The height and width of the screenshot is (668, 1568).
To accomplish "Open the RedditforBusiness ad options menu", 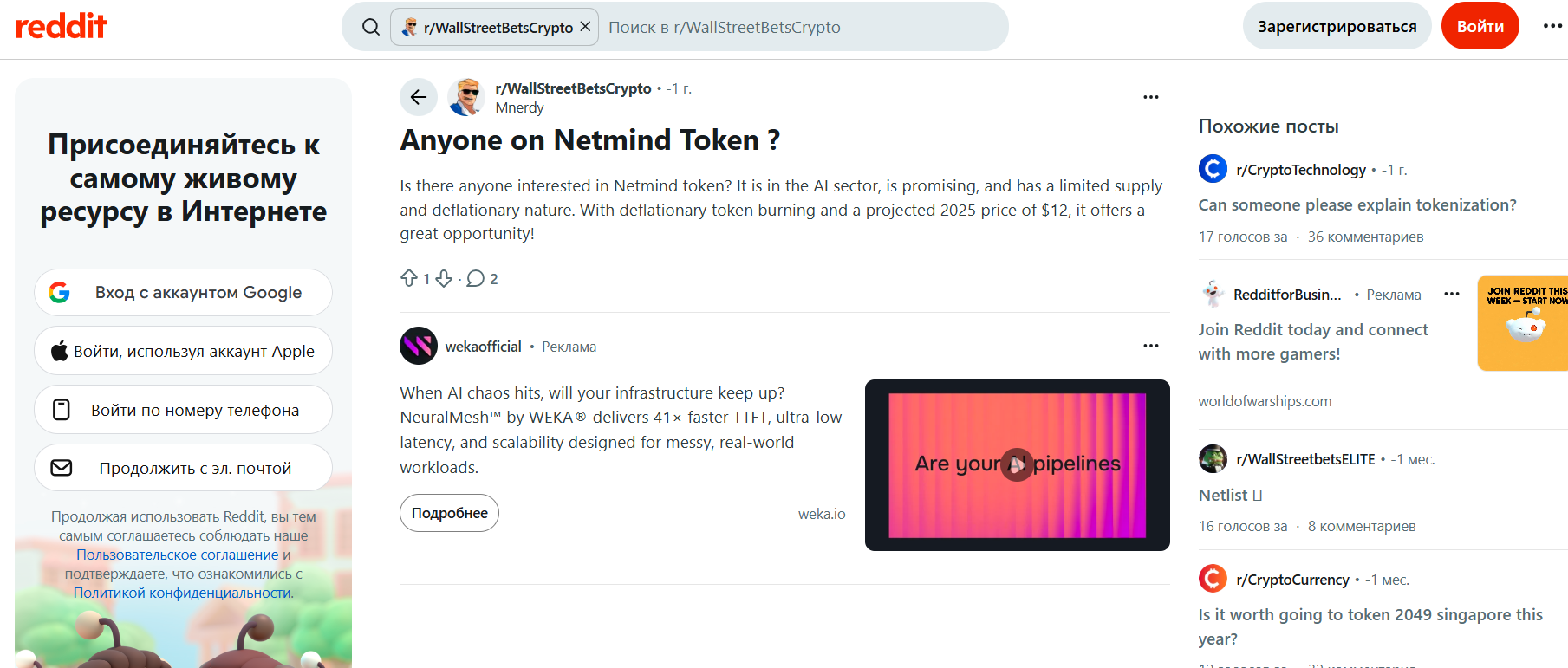I will point(1452,295).
